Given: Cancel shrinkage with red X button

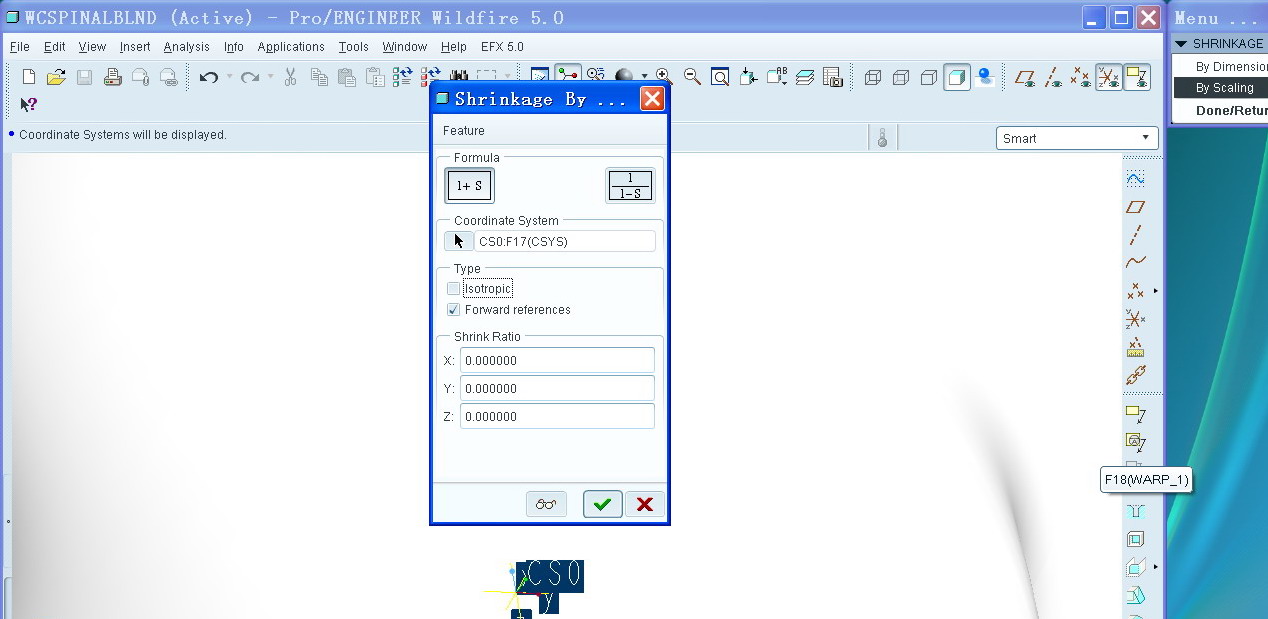Looking at the screenshot, I should (645, 504).
